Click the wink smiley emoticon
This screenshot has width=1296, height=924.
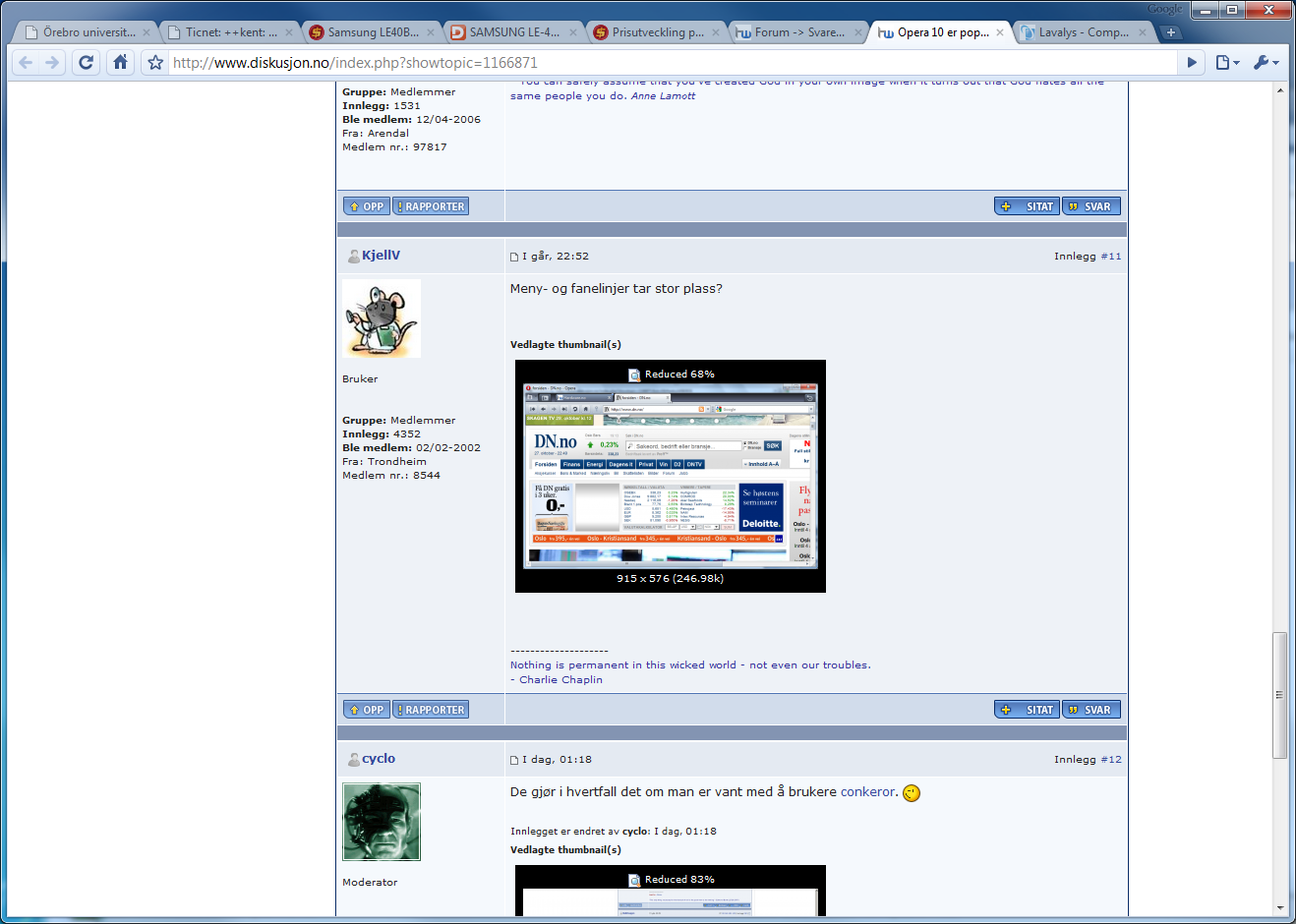[912, 793]
